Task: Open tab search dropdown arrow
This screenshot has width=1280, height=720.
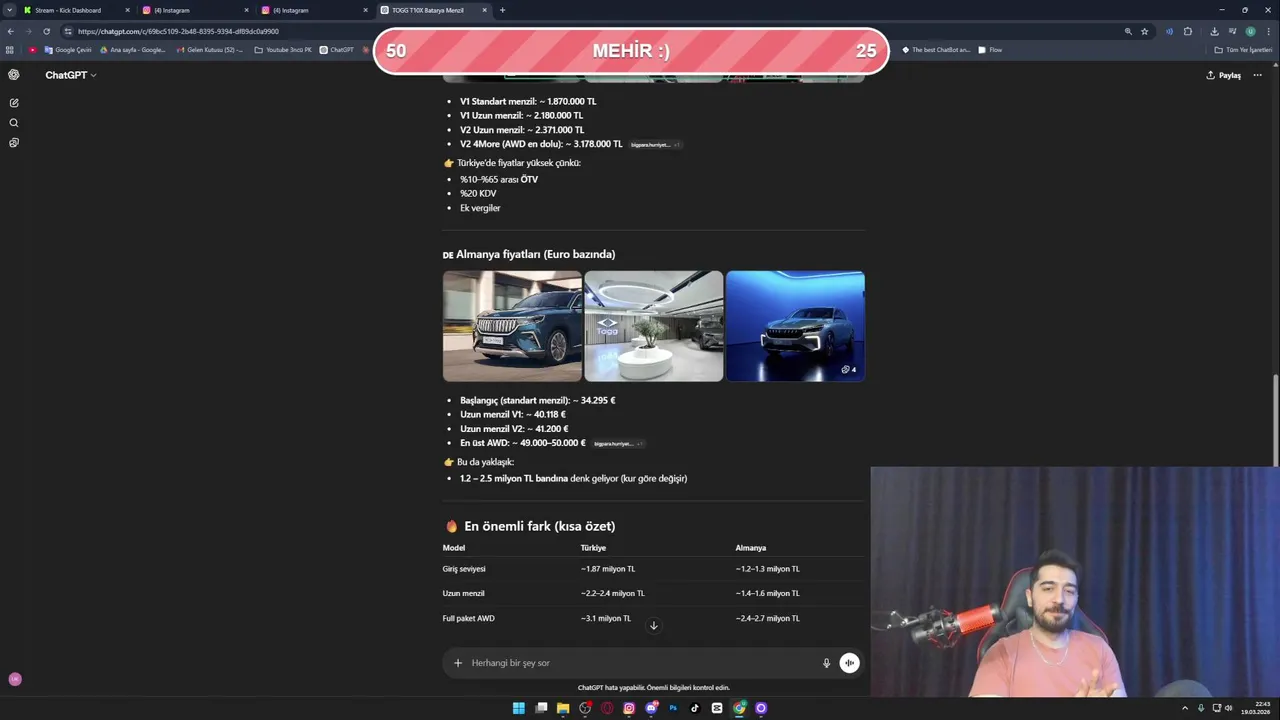Action: (x=9, y=10)
